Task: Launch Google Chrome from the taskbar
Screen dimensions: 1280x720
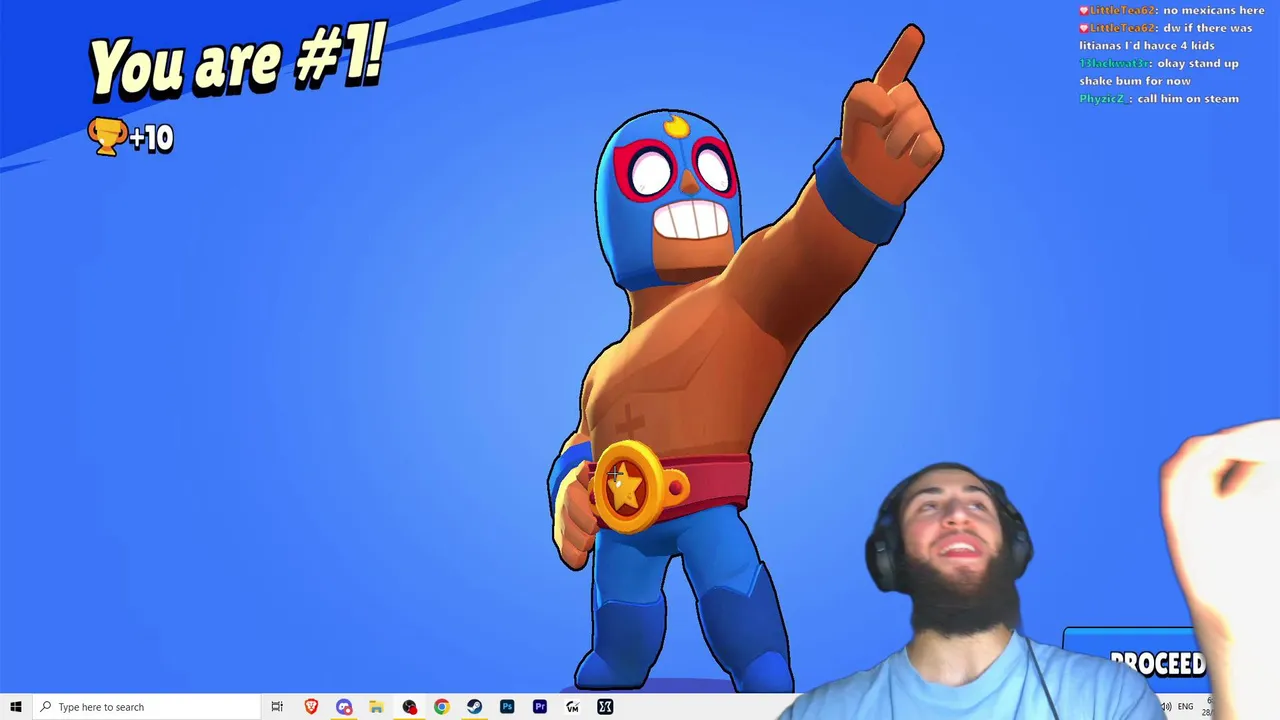Action: click(x=441, y=707)
